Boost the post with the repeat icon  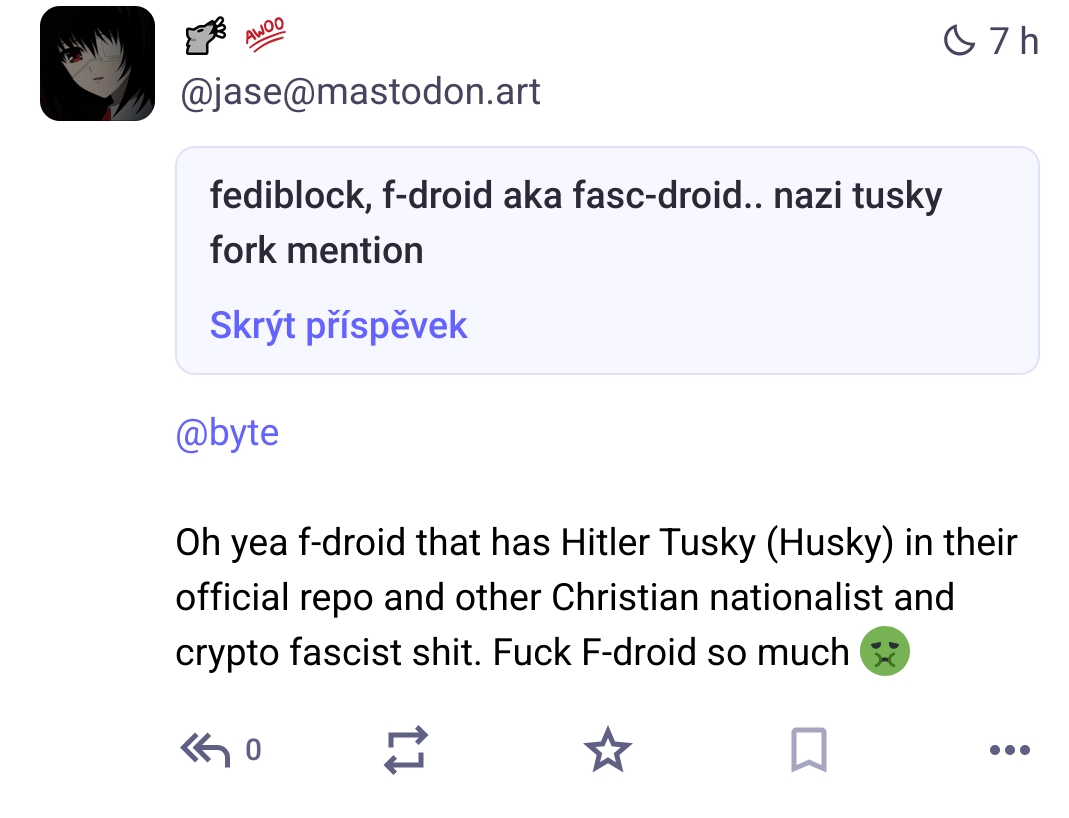pyautogui.click(x=406, y=750)
